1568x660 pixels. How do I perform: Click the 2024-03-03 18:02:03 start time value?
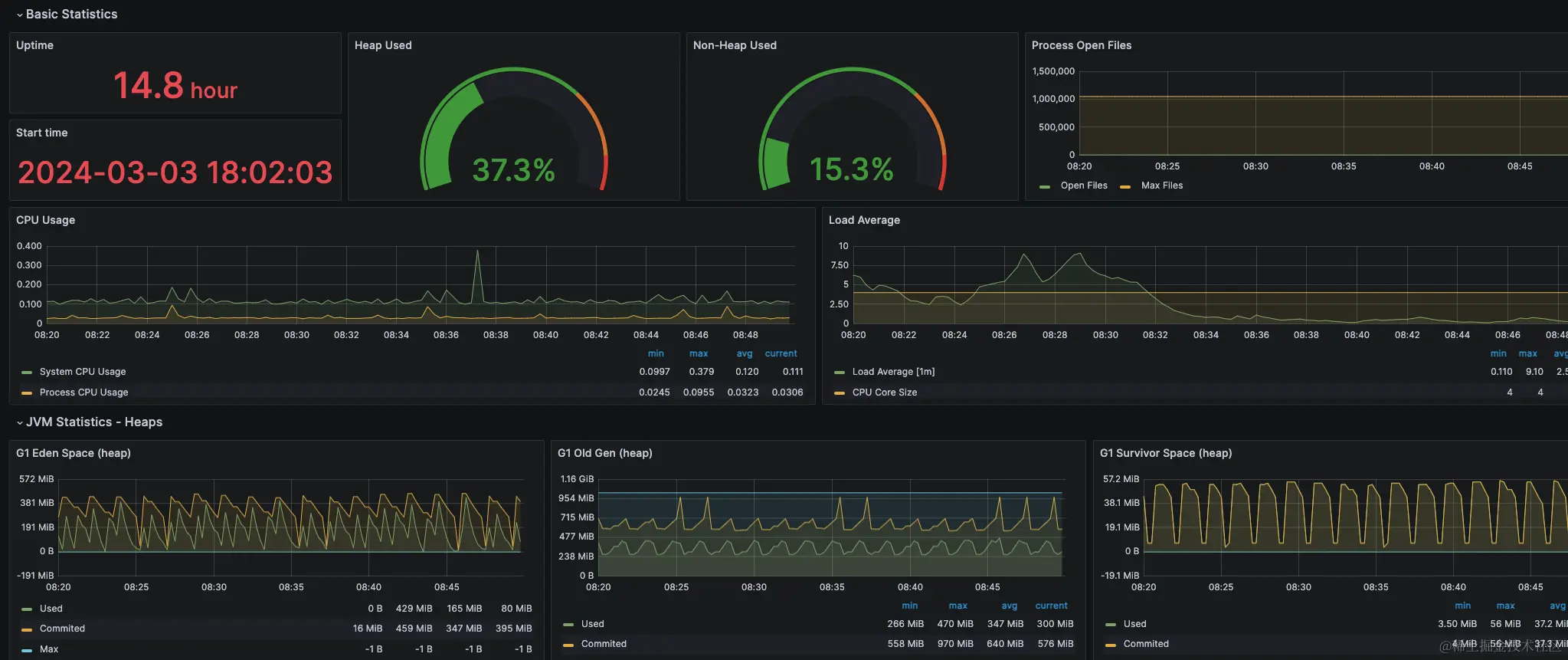175,172
